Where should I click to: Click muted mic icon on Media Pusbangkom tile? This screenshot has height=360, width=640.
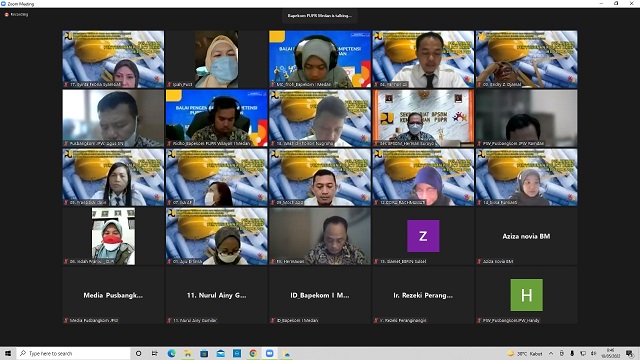[x=66, y=320]
